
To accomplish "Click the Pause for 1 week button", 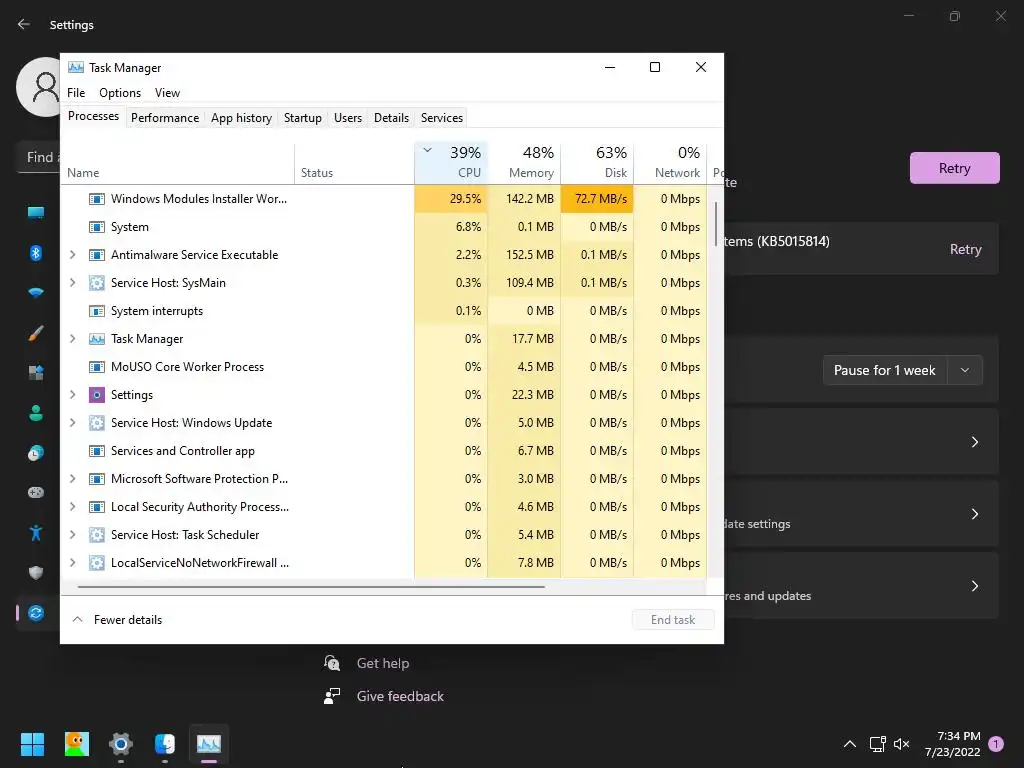I will pos(884,370).
